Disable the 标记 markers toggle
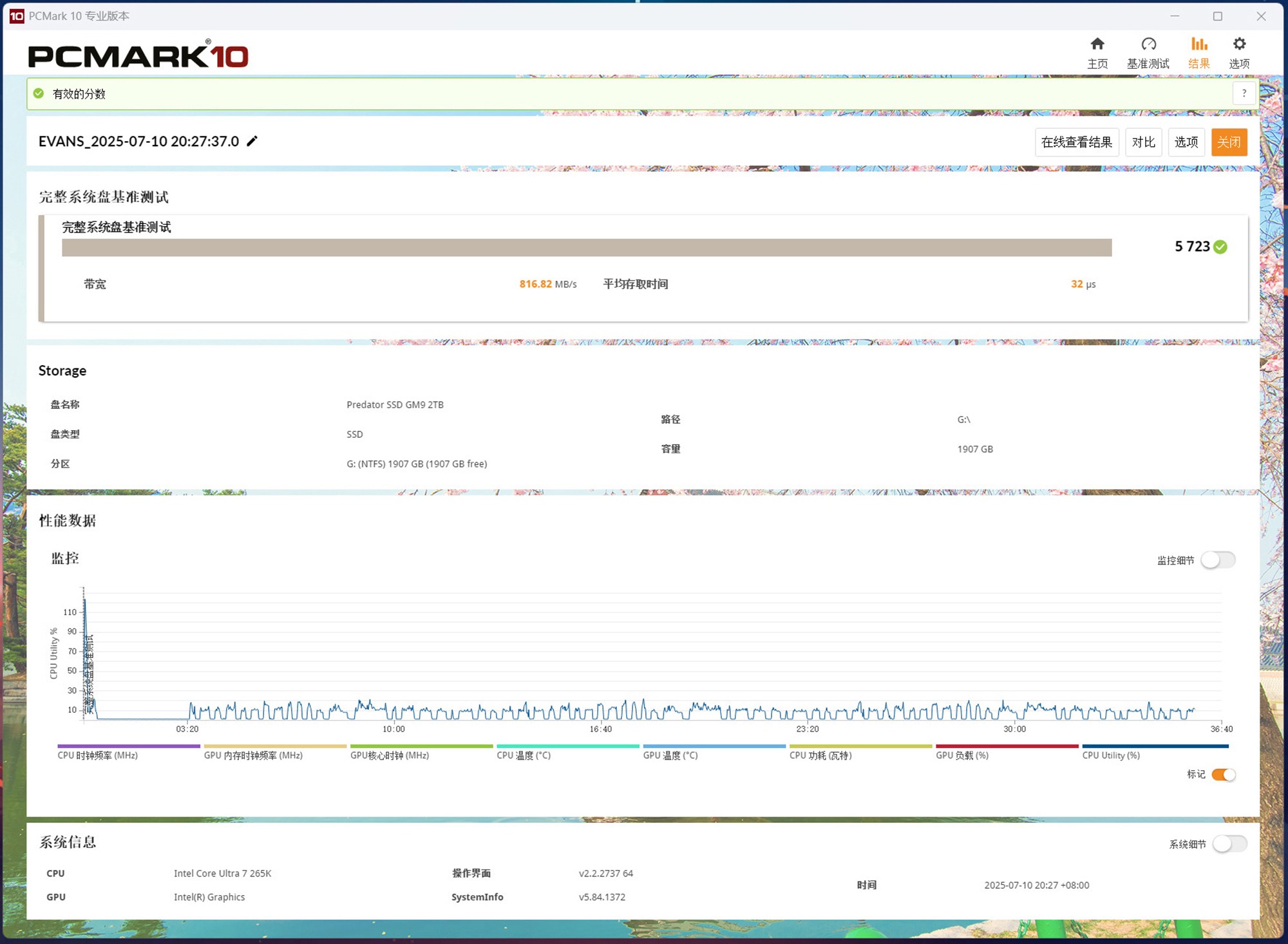Screen dimensions: 1288x944 click(x=1223, y=775)
